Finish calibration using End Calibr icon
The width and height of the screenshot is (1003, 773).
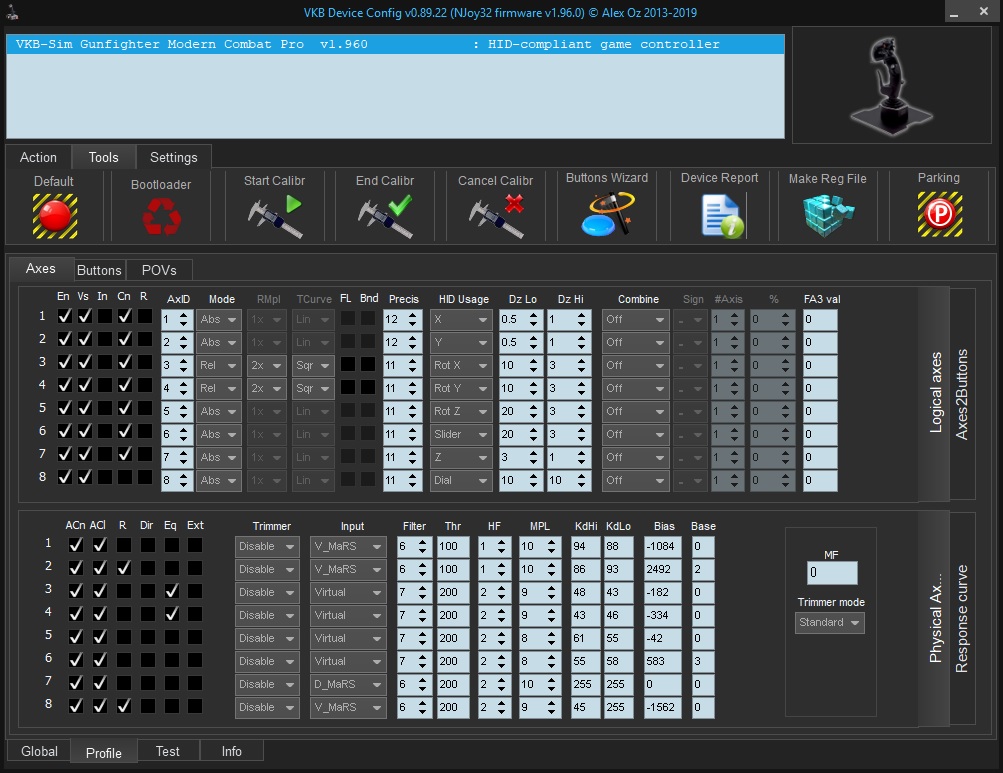385,217
